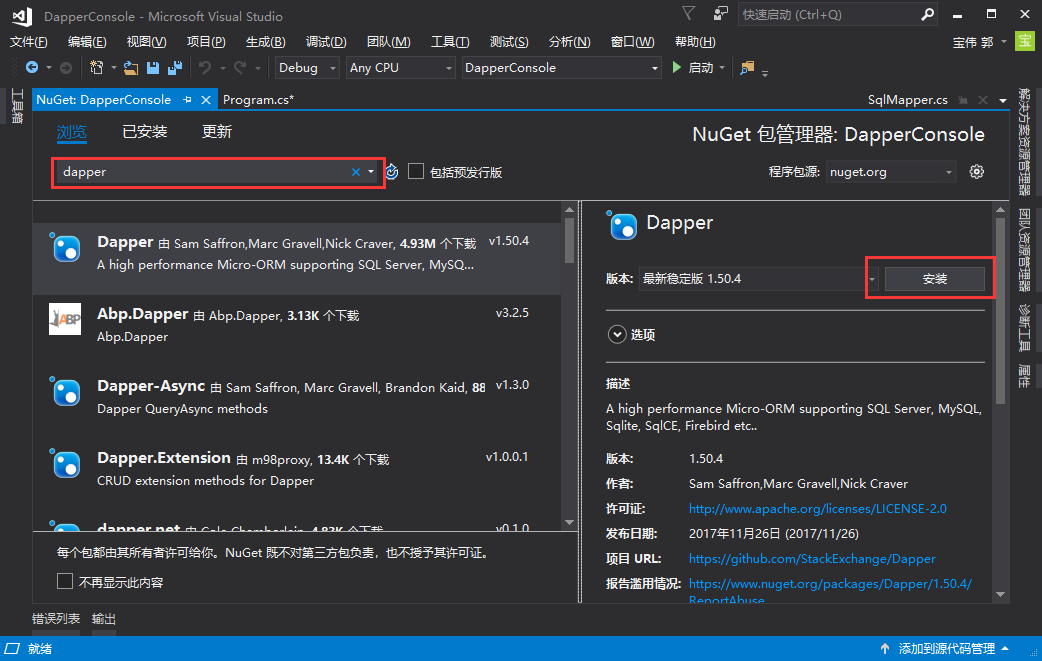Screen dimensions: 1042x661
Task: Open the Debug configuration dropdown
Action: [x=307, y=68]
